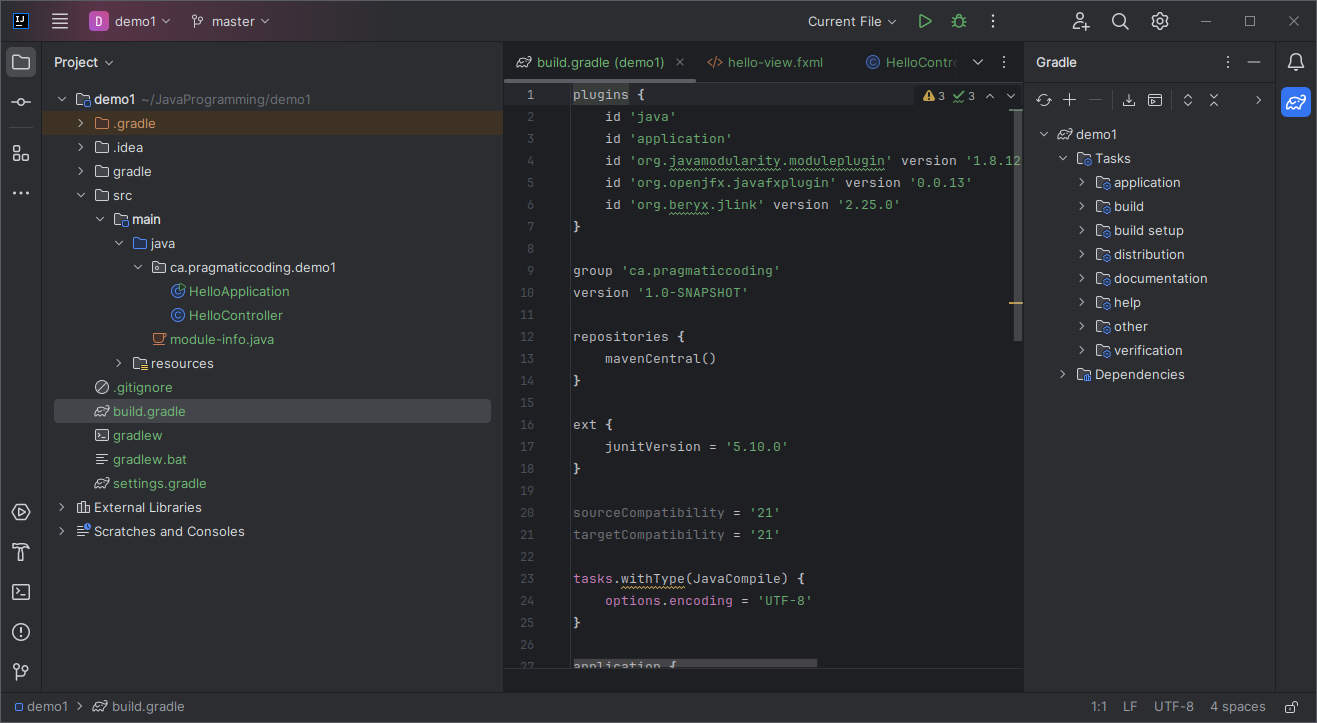1317x723 pixels.
Task: Download sources in Gradle toolbar
Action: [x=1129, y=100]
